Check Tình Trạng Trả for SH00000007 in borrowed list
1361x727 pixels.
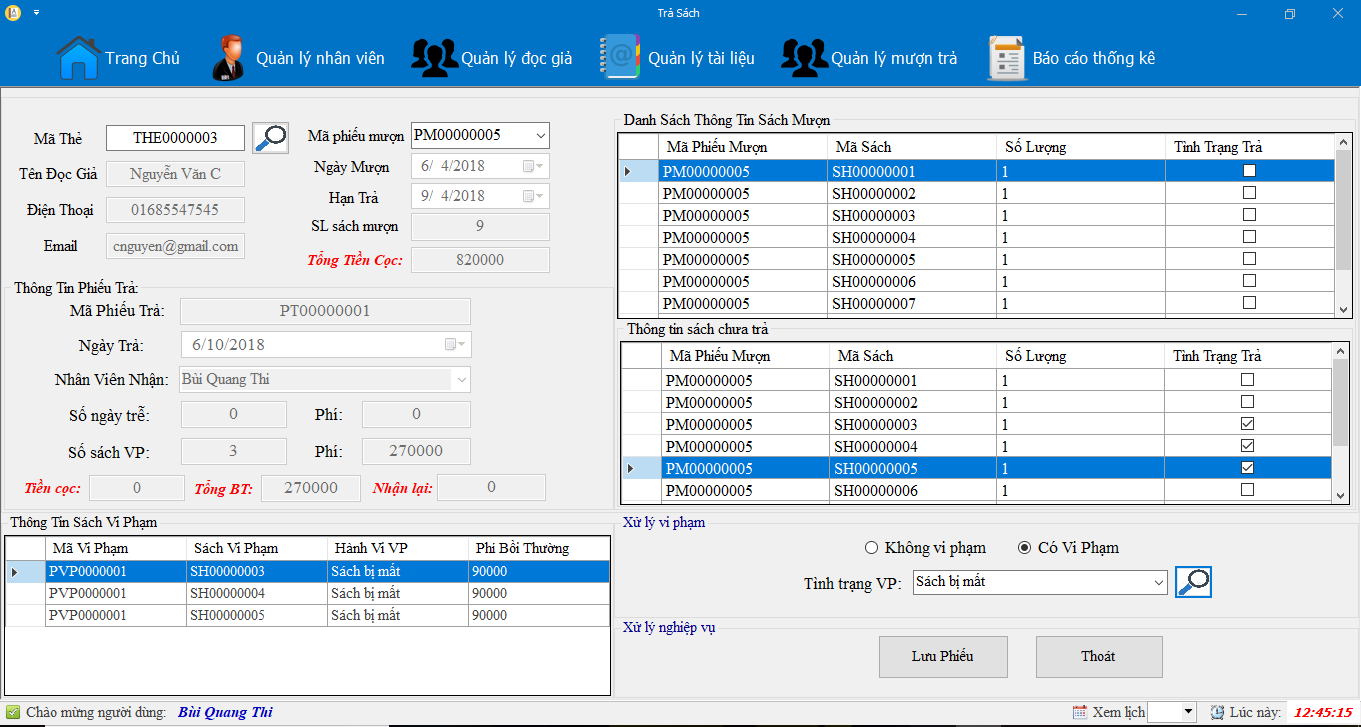[x=1249, y=303]
